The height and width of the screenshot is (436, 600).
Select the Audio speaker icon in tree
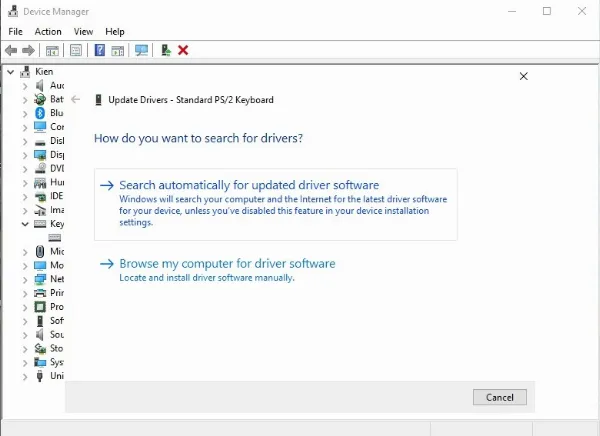pyautogui.click(x=39, y=85)
